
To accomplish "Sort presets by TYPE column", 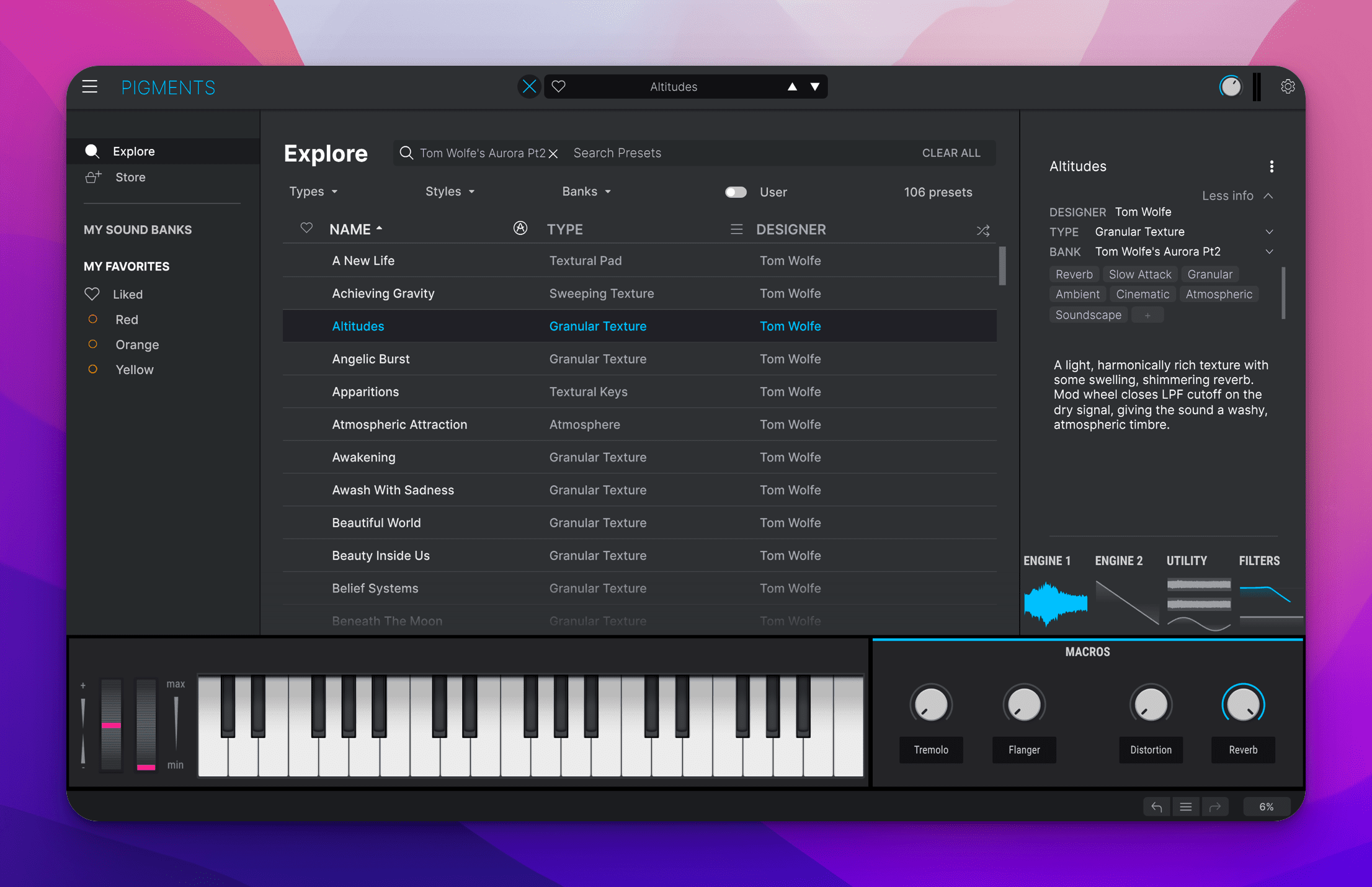I will 565,230.
